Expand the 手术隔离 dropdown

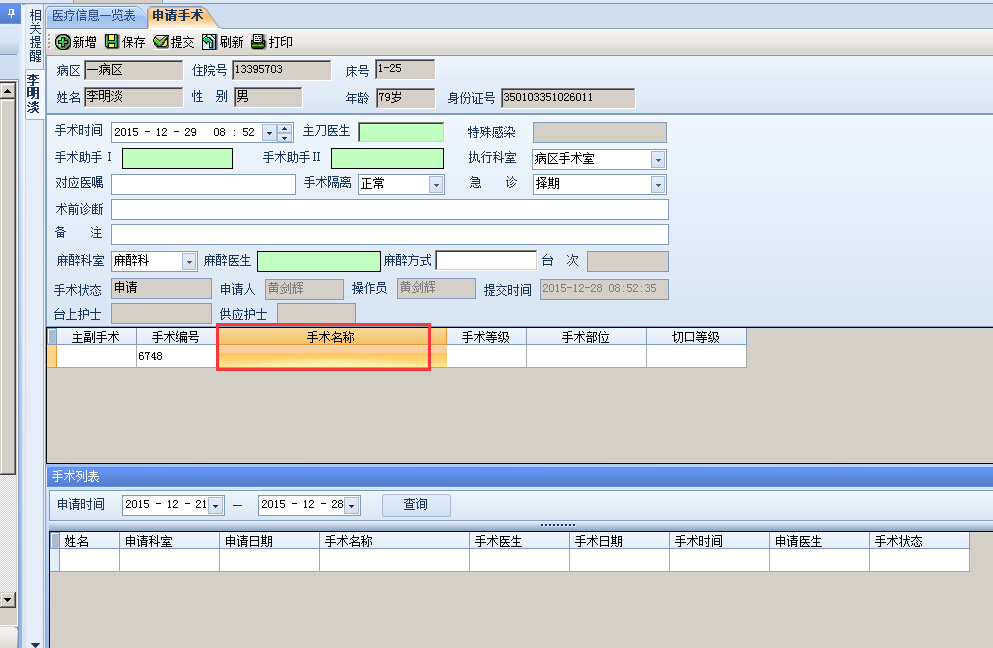pos(436,184)
